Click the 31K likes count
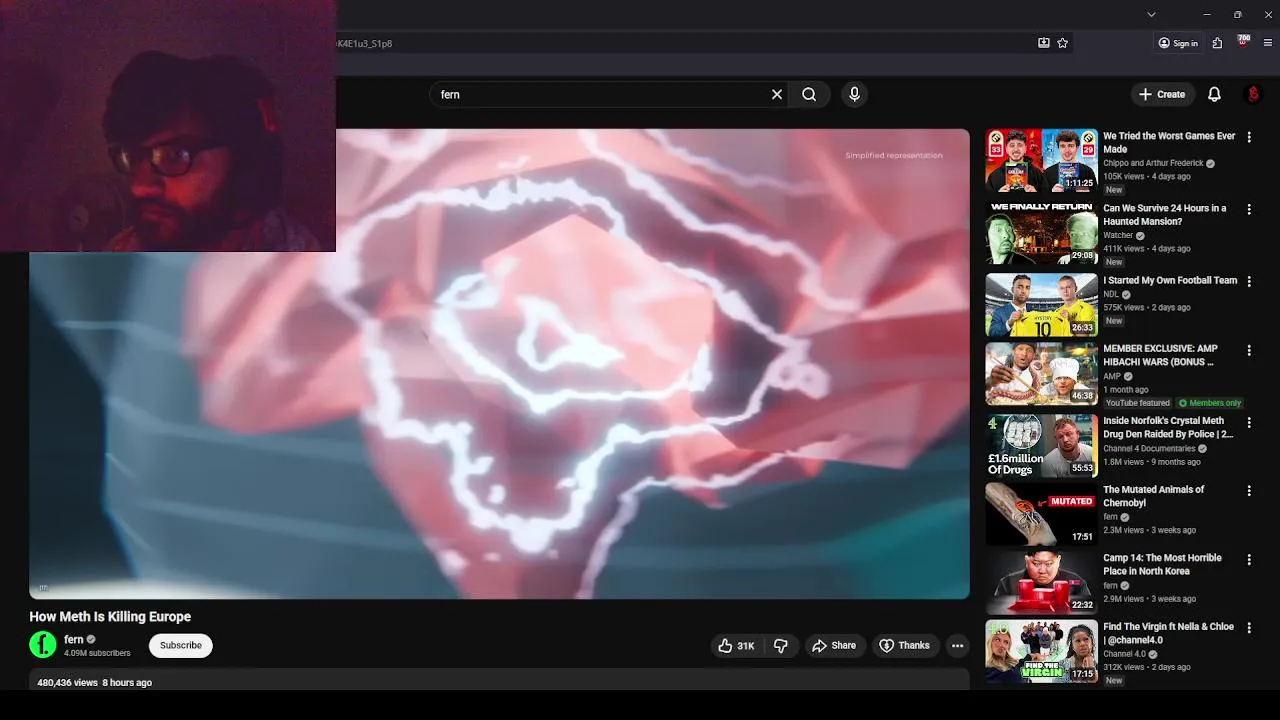This screenshot has width=1280, height=720. [x=746, y=646]
